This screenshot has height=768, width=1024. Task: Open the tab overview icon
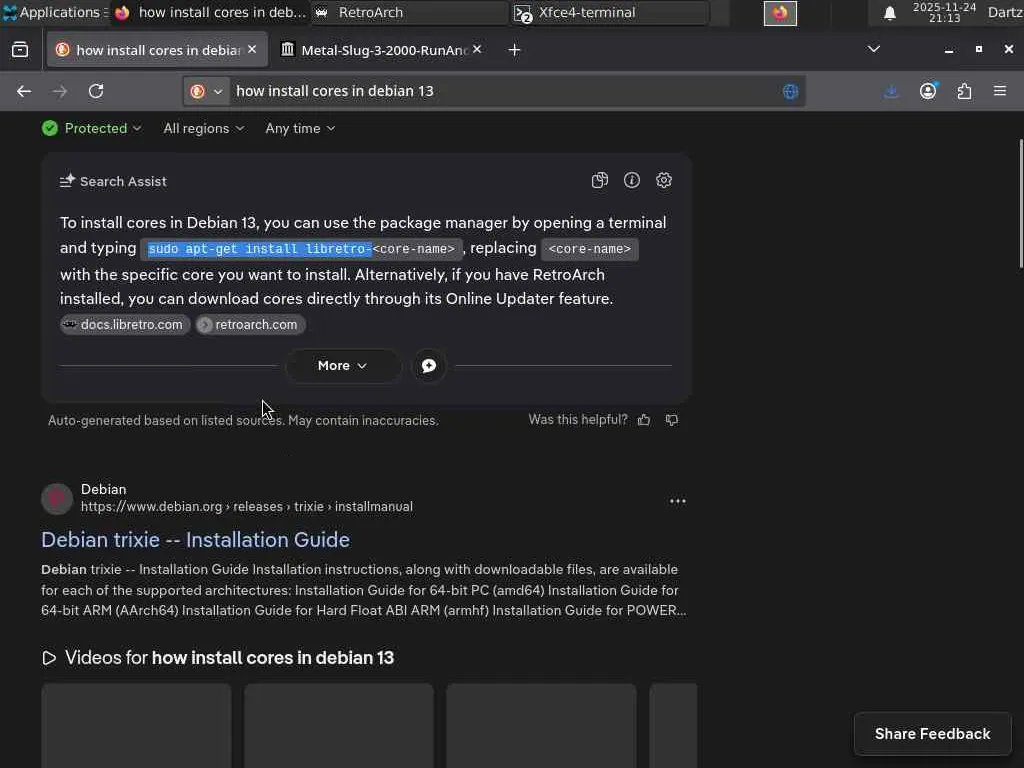coord(20,50)
